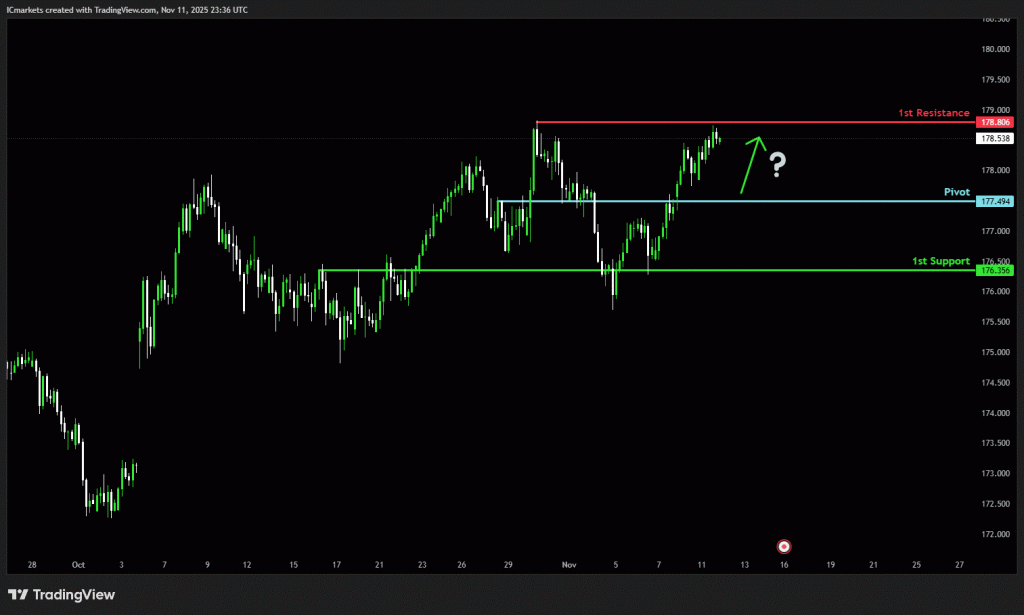Click the TradingView logo icon
1024x615 pixels.
click(x=18, y=595)
